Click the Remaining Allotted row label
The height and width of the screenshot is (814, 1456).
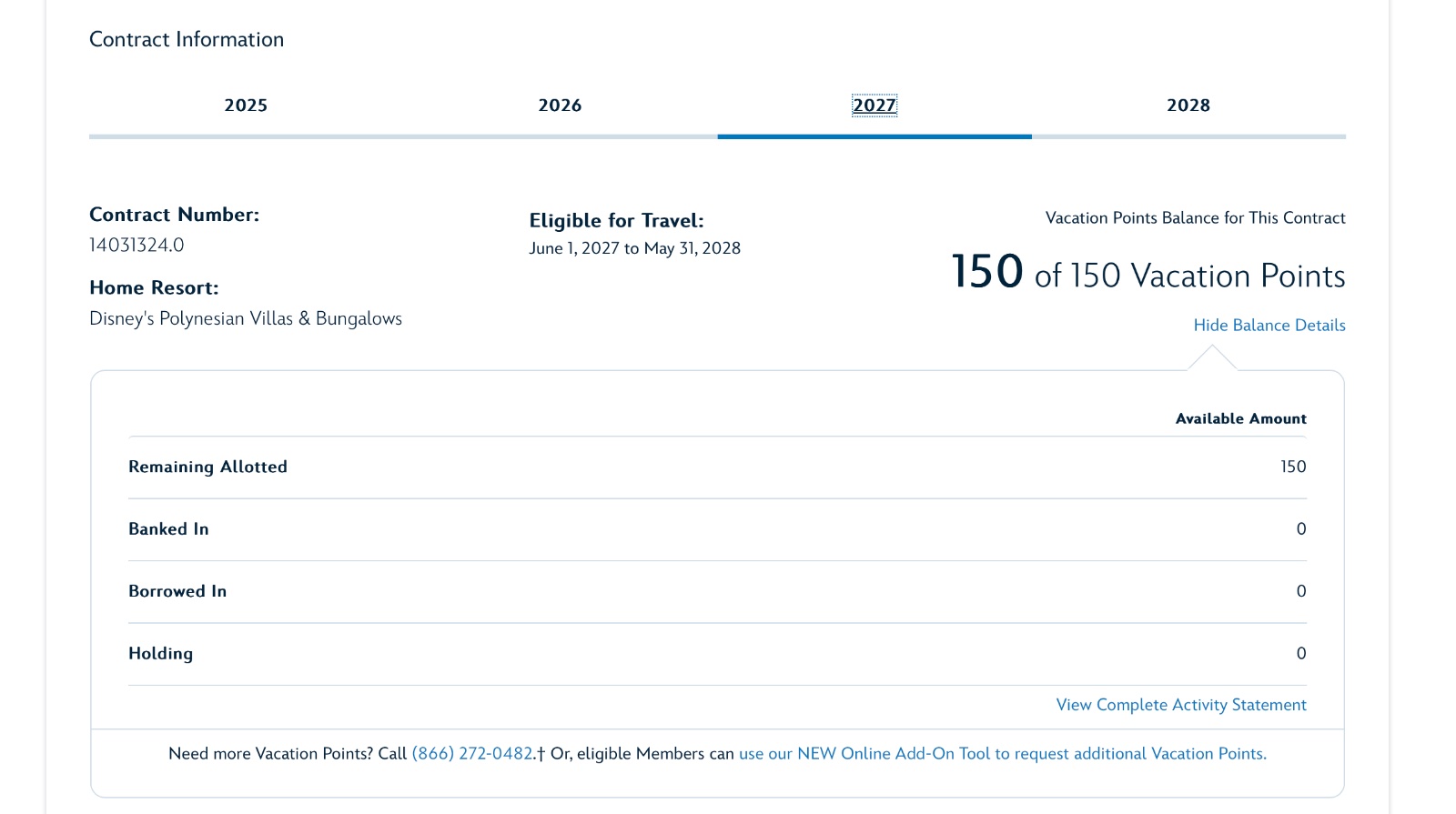(x=207, y=467)
